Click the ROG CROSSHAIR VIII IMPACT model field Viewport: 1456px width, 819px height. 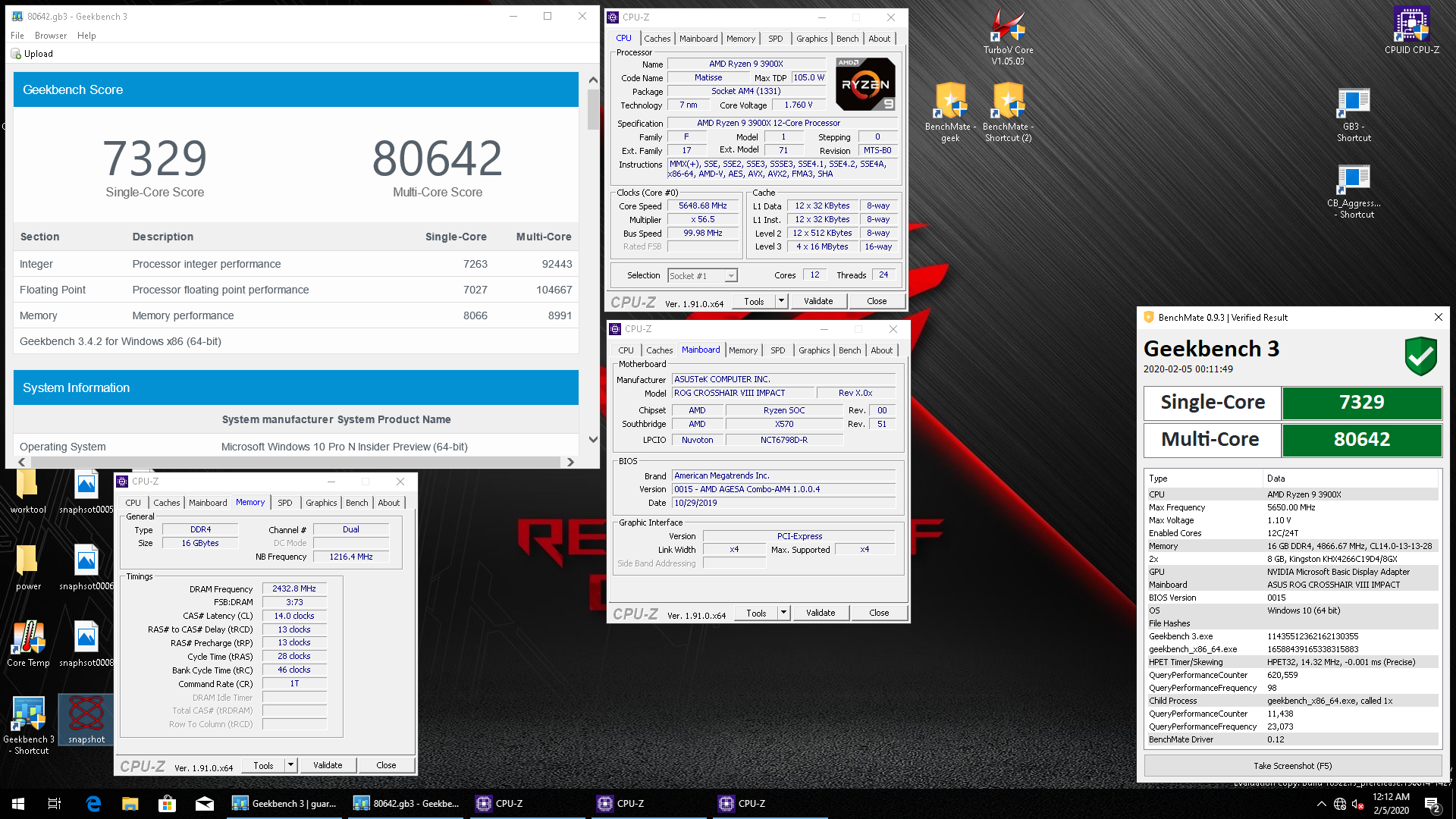(x=743, y=393)
